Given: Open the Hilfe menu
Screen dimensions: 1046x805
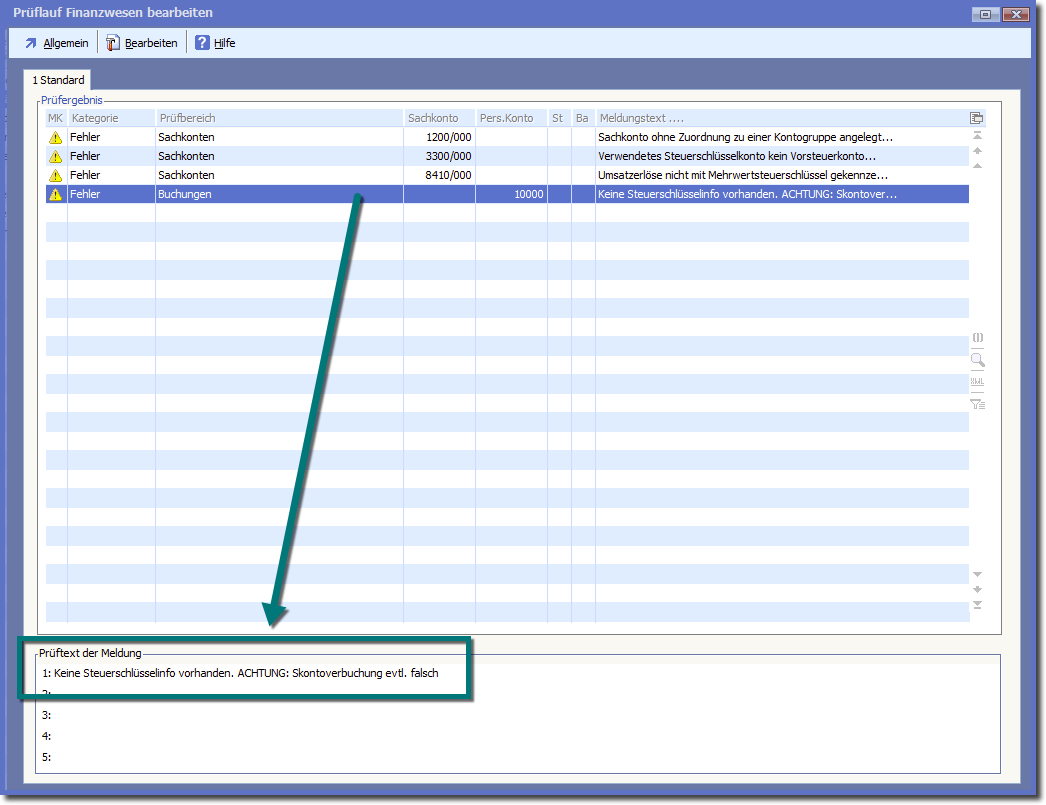Looking at the screenshot, I should pos(215,43).
